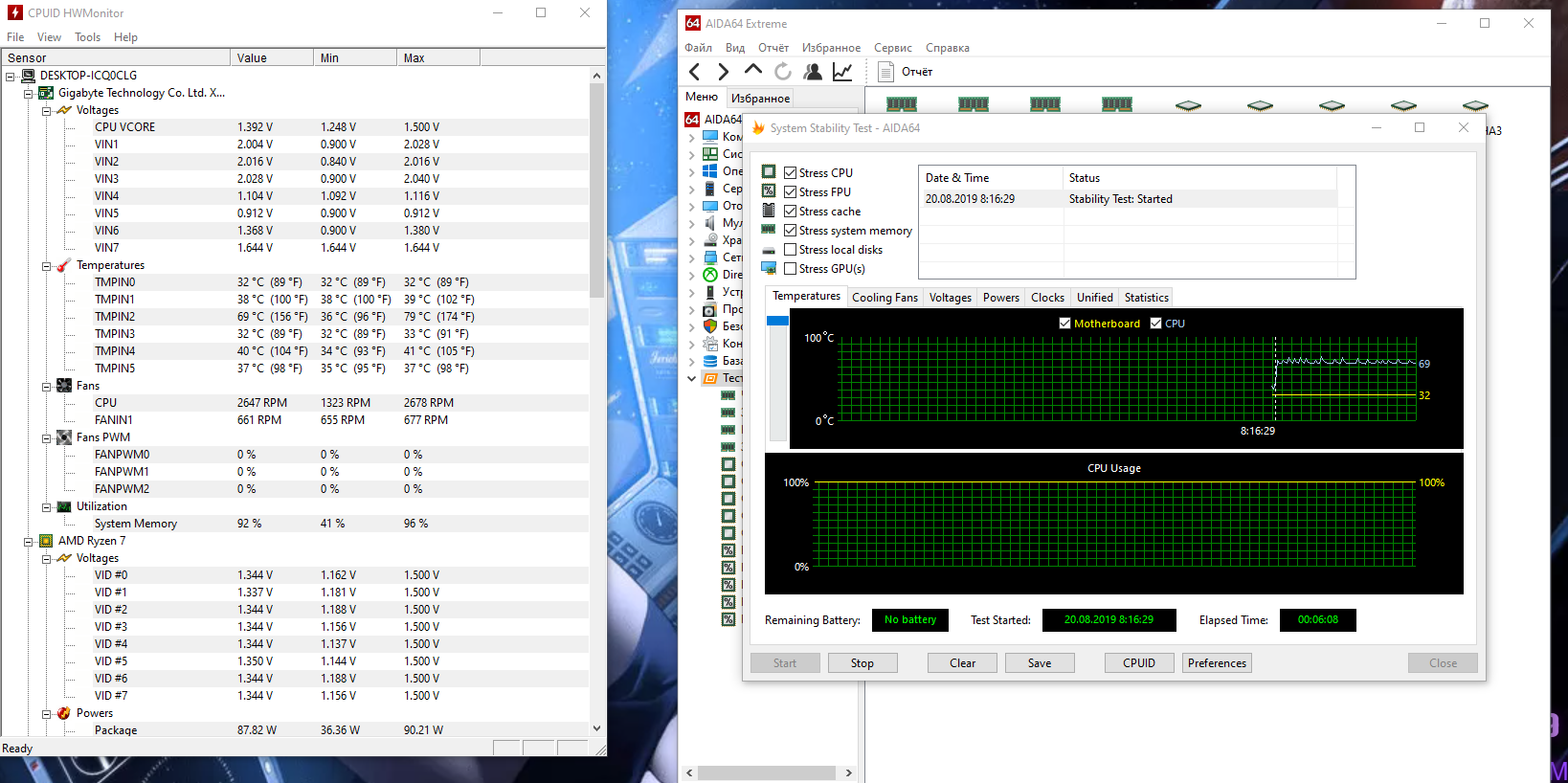Image resolution: width=1568 pixels, height=783 pixels.
Task: Toggle the CPU temperature graph checkbox
Action: click(1155, 324)
